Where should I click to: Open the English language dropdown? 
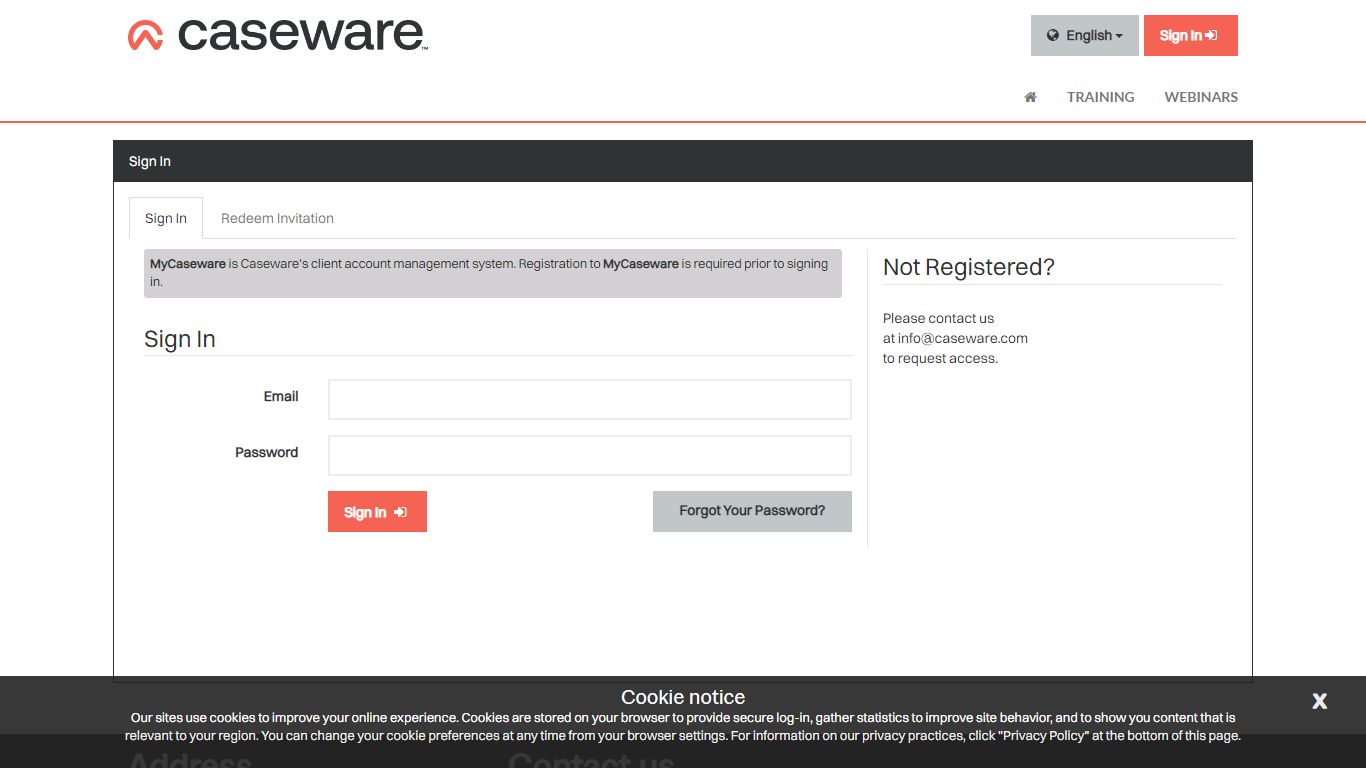tap(1084, 35)
